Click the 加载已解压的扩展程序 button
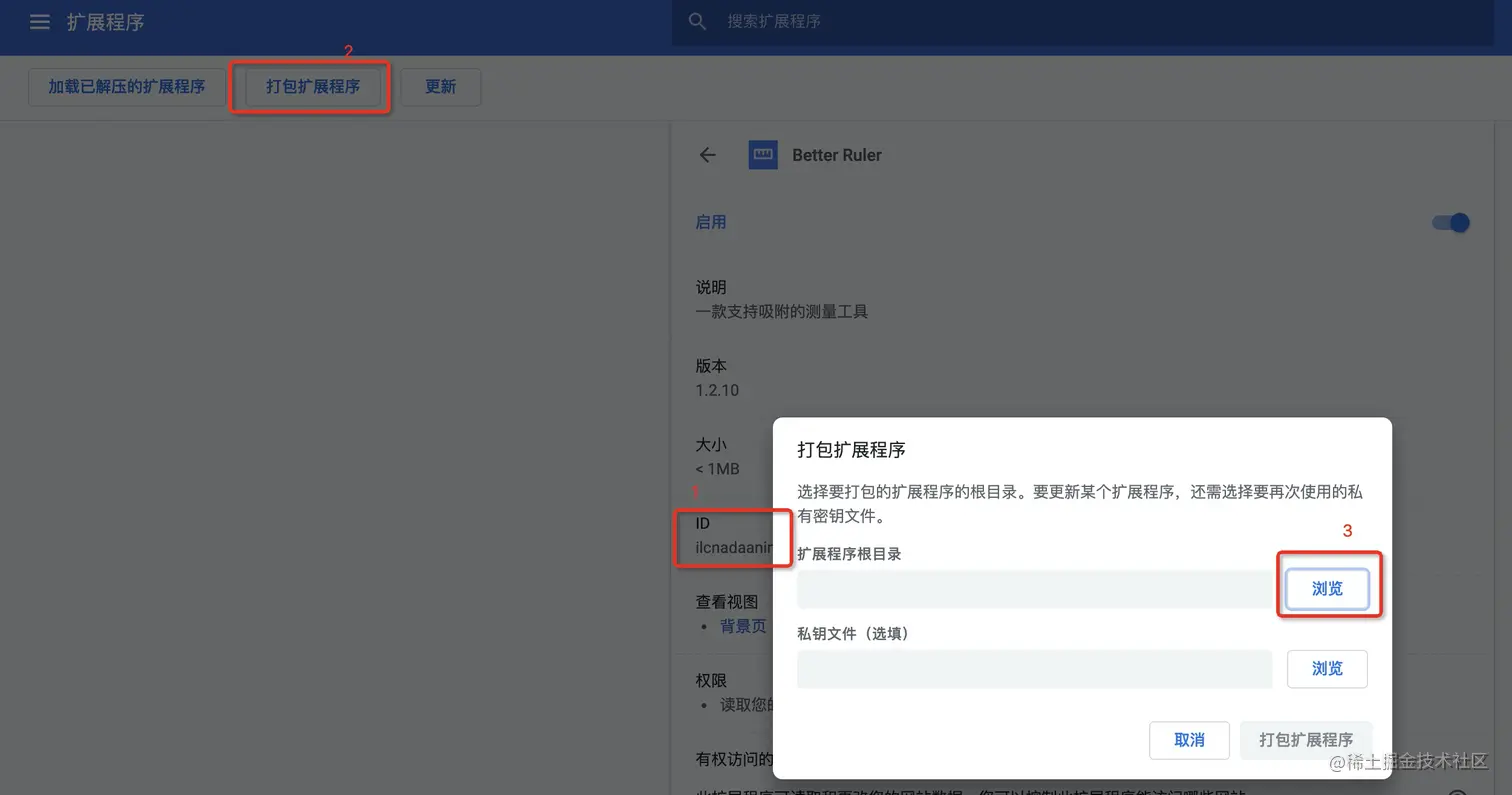Image resolution: width=1512 pixels, height=795 pixels. [x=127, y=87]
